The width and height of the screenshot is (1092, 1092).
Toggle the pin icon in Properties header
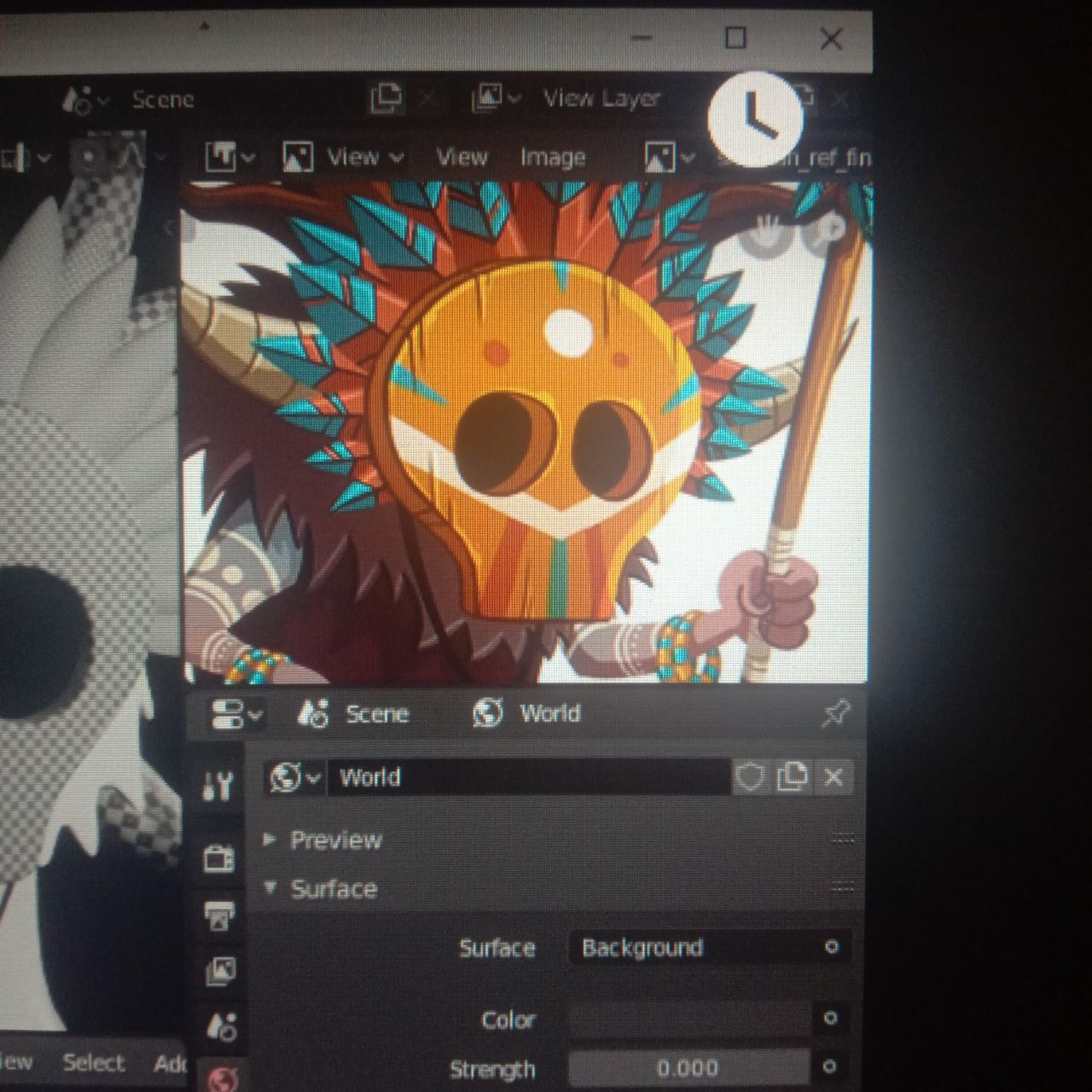[x=835, y=713]
